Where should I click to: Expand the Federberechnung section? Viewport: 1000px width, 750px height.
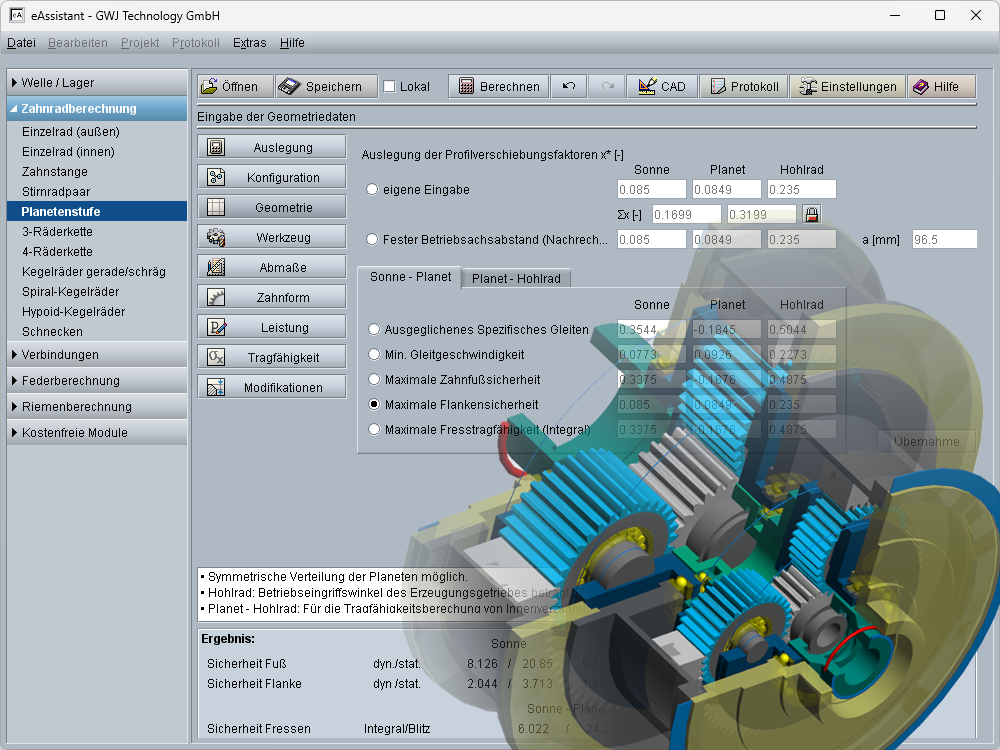pos(96,381)
